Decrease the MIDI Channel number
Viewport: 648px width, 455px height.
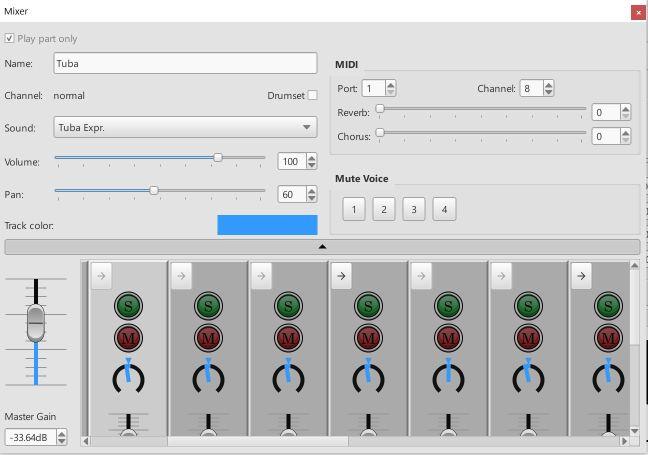[548, 92]
